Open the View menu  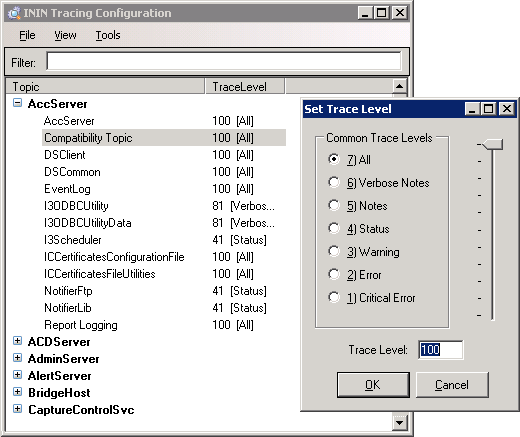(65, 35)
